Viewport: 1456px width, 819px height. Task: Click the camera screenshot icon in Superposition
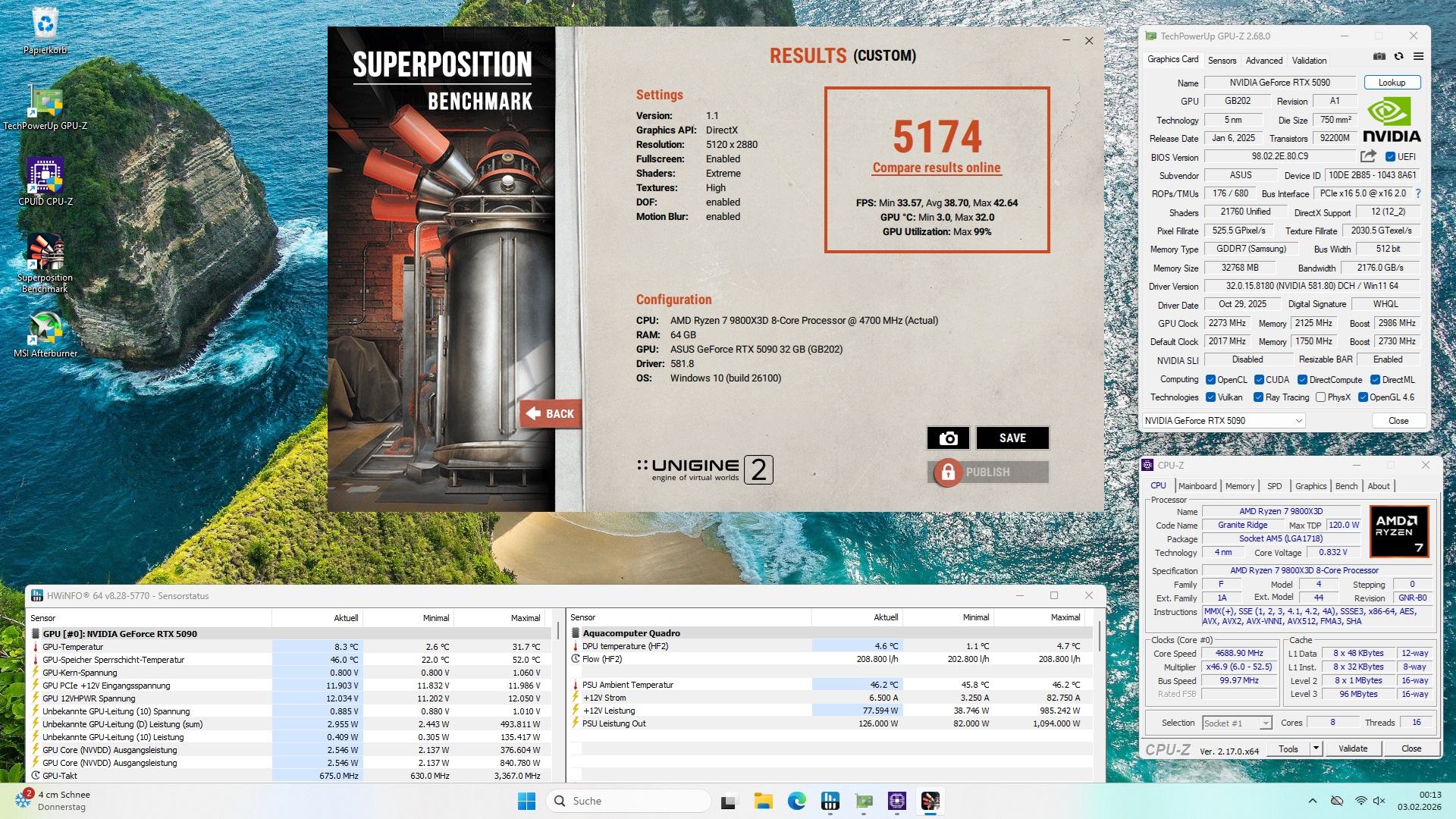(x=948, y=438)
